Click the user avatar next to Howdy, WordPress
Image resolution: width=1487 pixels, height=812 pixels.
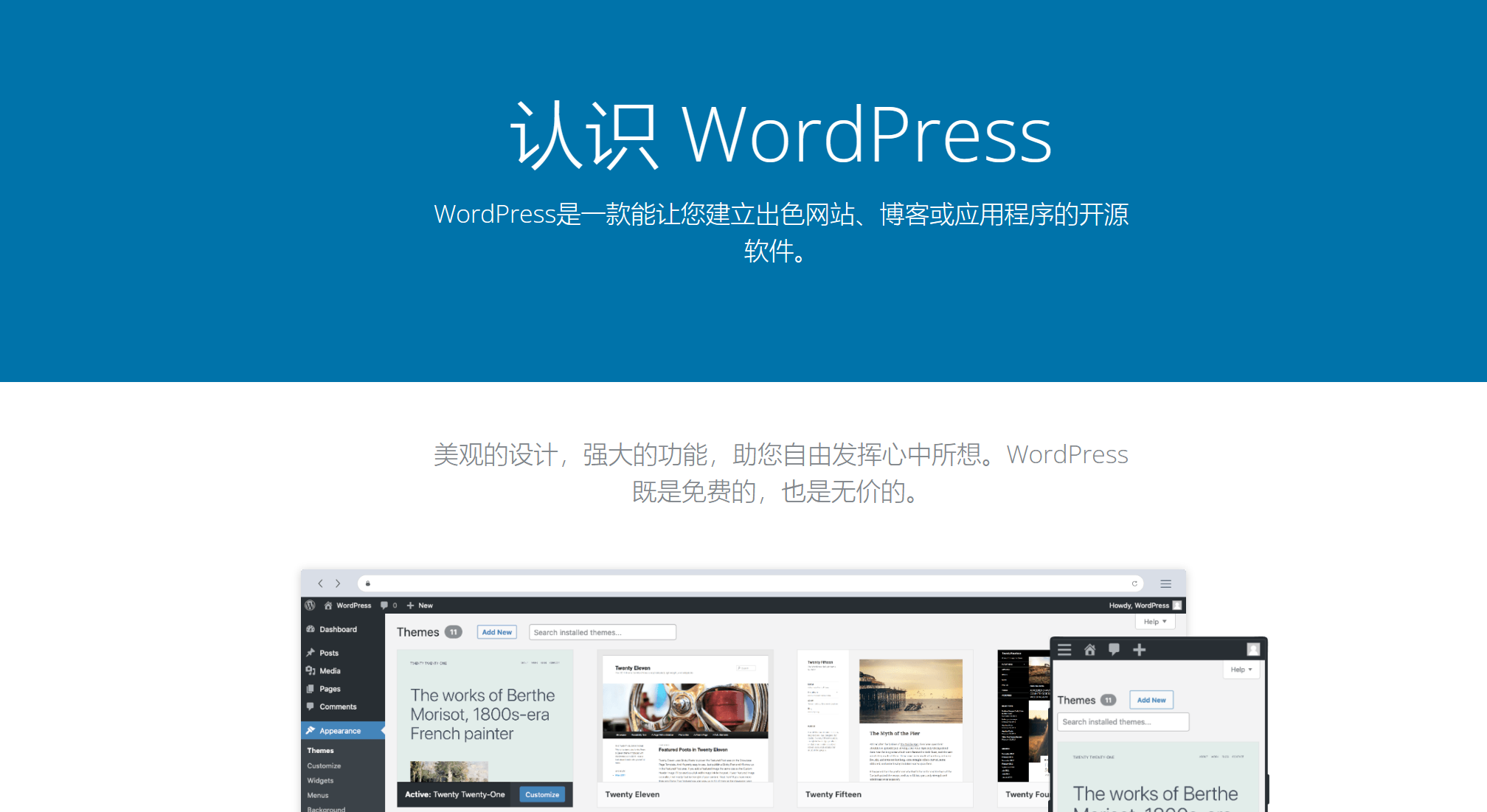(1177, 605)
